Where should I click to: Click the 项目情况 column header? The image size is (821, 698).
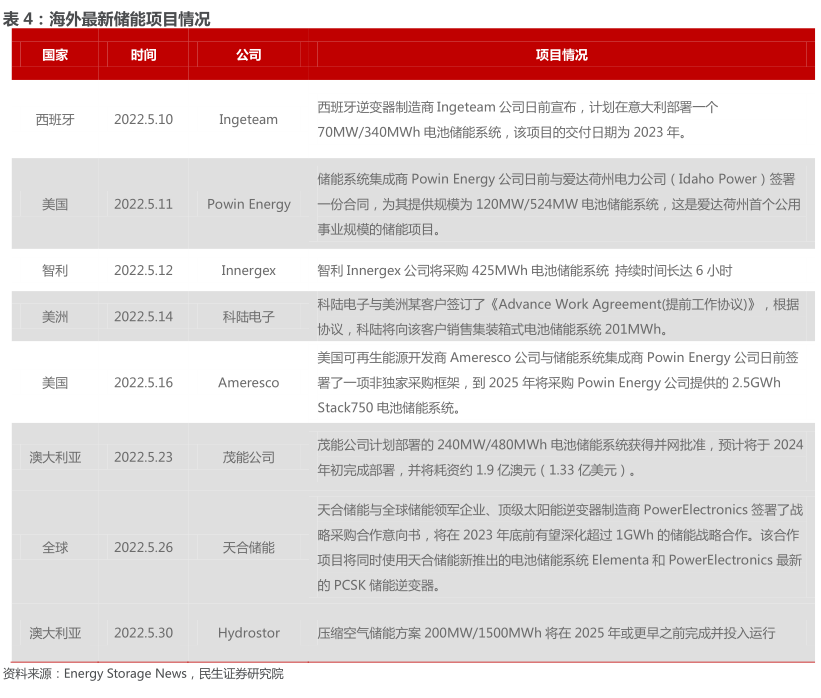click(x=560, y=55)
